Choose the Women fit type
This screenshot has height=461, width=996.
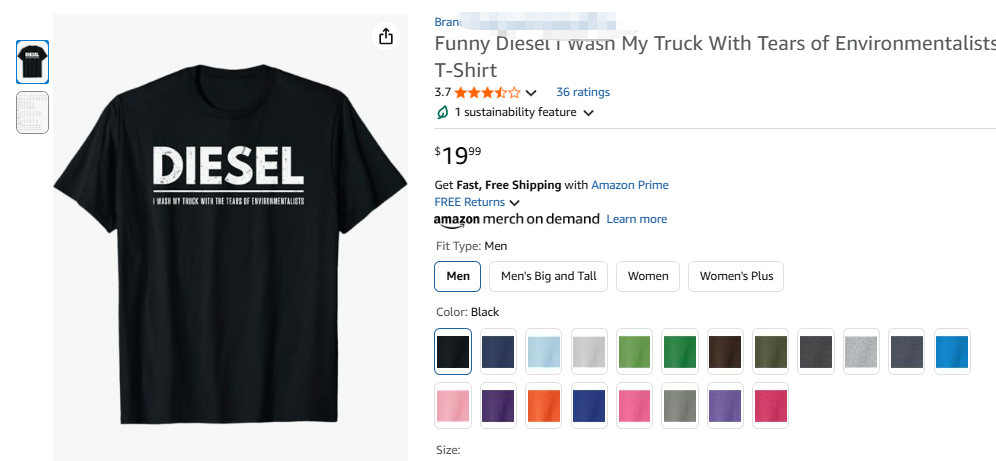(648, 276)
